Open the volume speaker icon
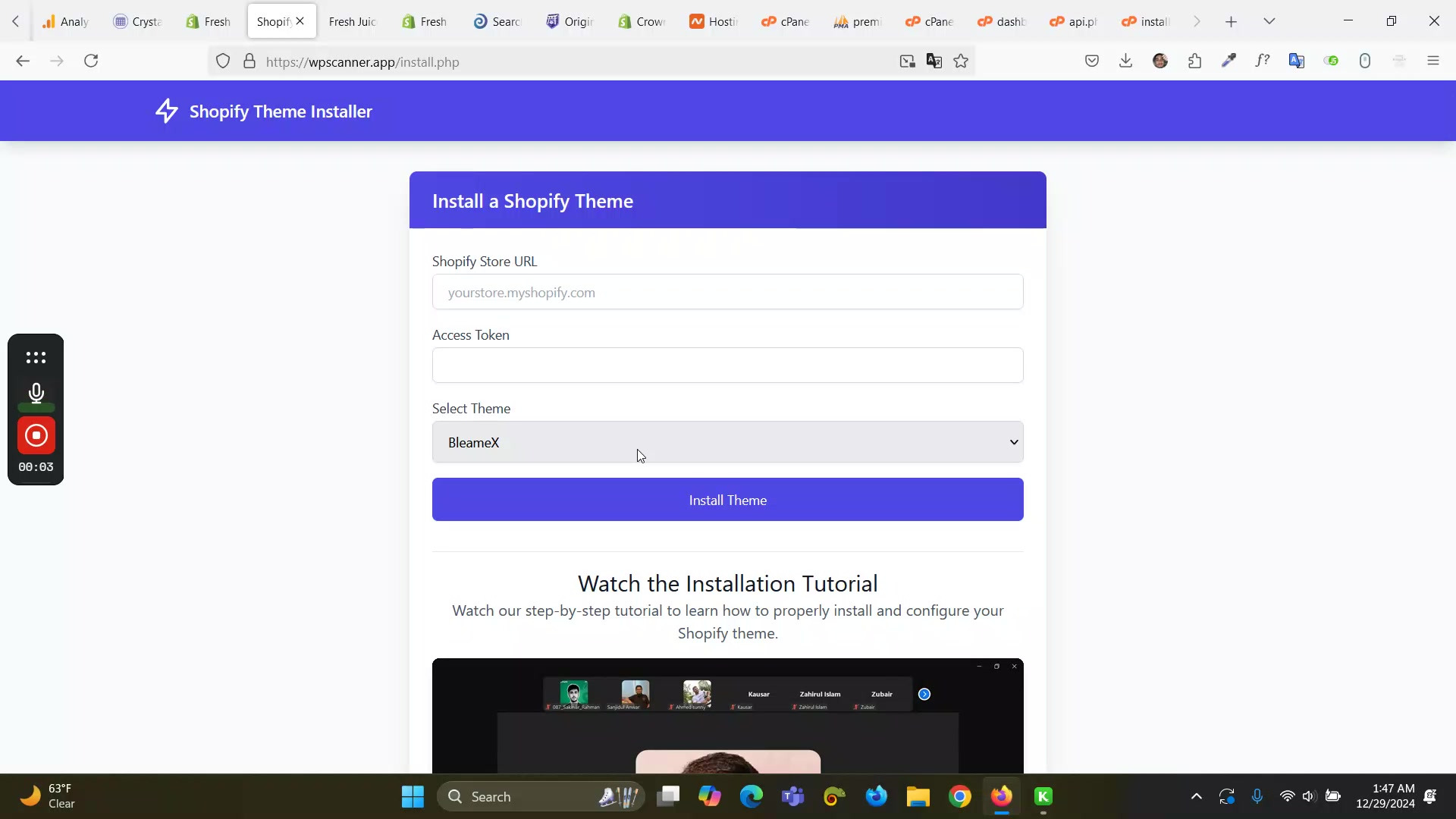 coord(1309,796)
